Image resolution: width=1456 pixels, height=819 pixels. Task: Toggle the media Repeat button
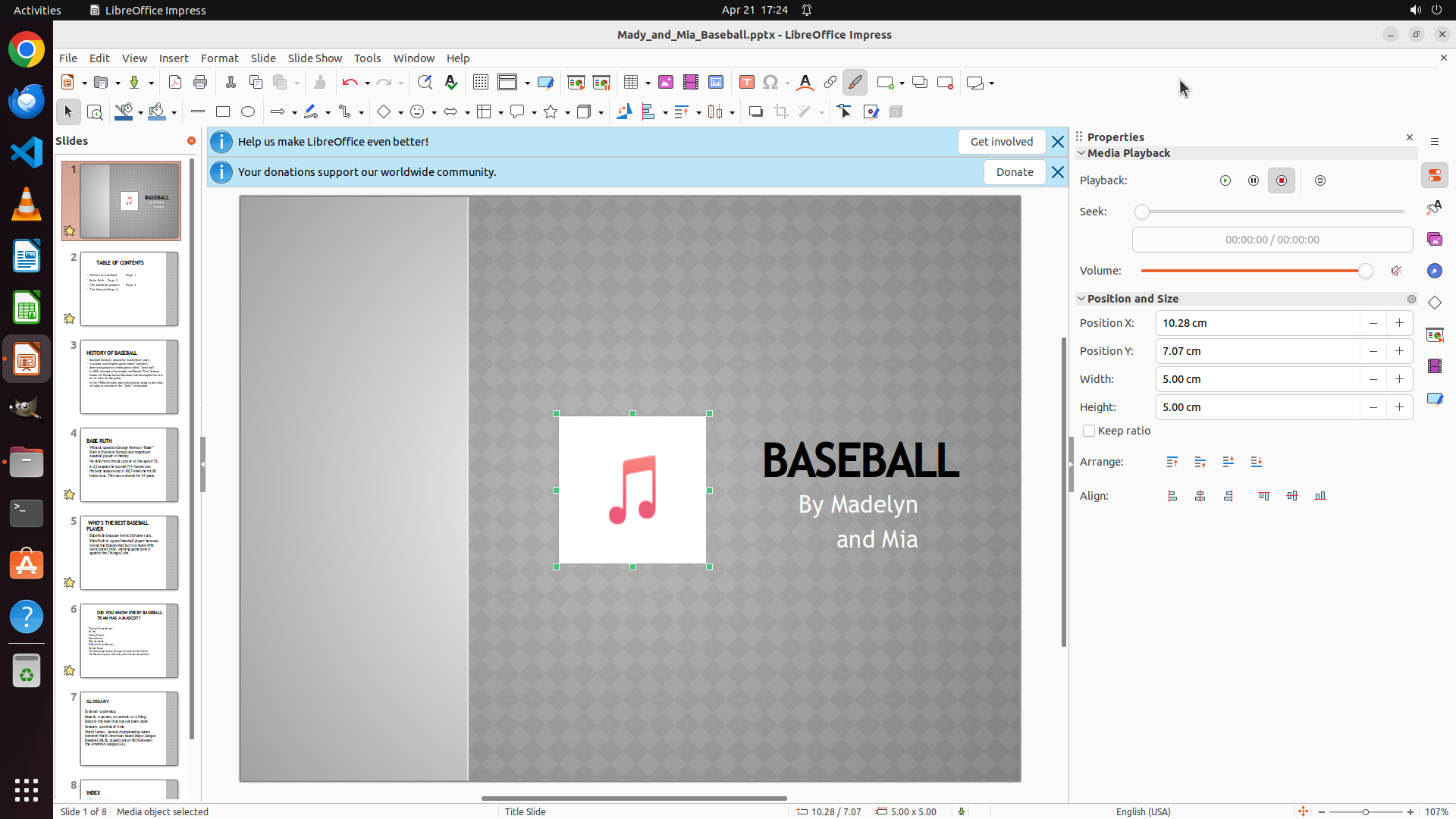coord(1320,180)
